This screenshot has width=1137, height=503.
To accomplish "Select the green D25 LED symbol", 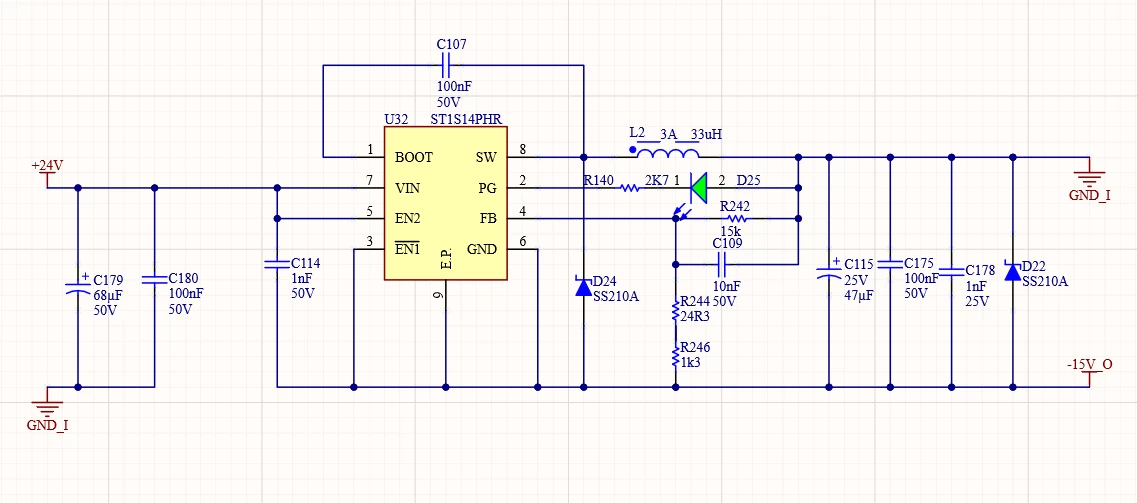I will 700,188.
